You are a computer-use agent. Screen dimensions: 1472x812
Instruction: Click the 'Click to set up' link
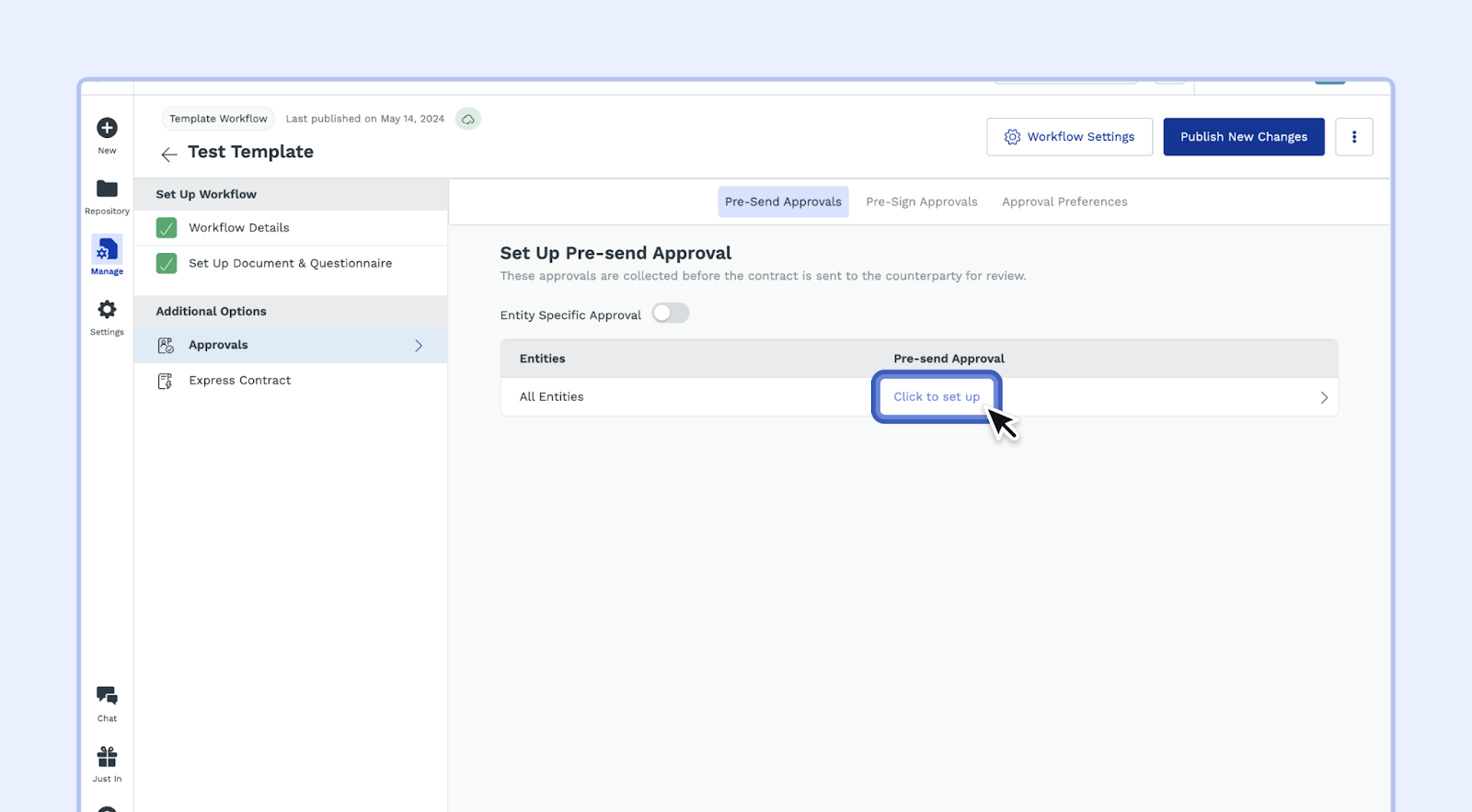[937, 397]
